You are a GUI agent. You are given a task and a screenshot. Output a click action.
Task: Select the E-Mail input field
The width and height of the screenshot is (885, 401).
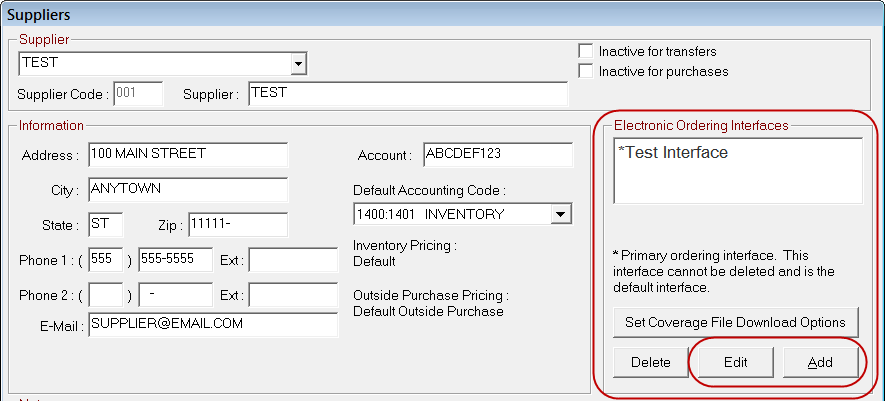[x=212, y=325]
